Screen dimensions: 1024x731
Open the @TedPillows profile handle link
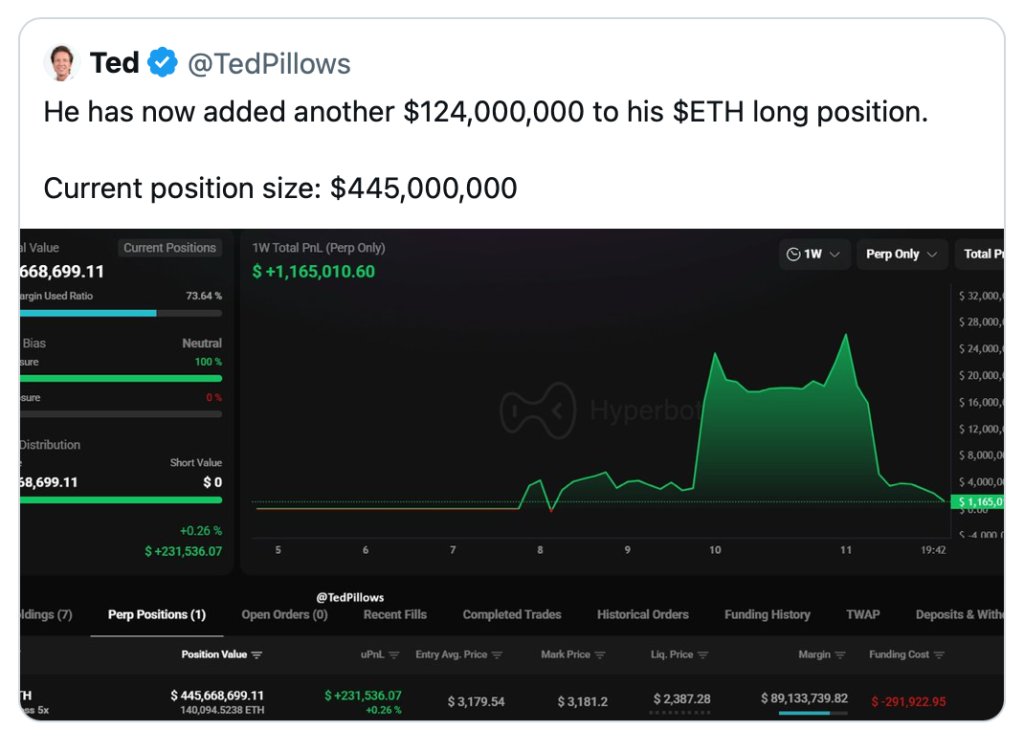point(269,64)
